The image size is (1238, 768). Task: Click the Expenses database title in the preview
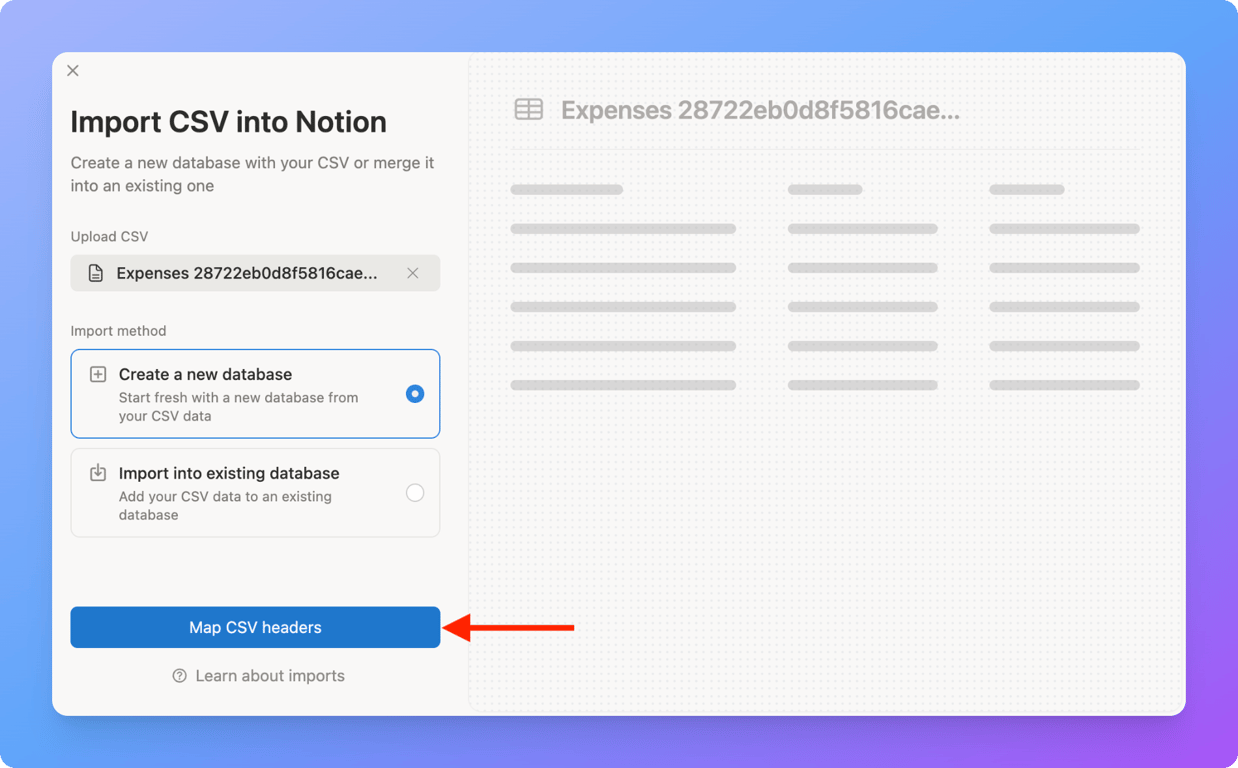click(758, 110)
